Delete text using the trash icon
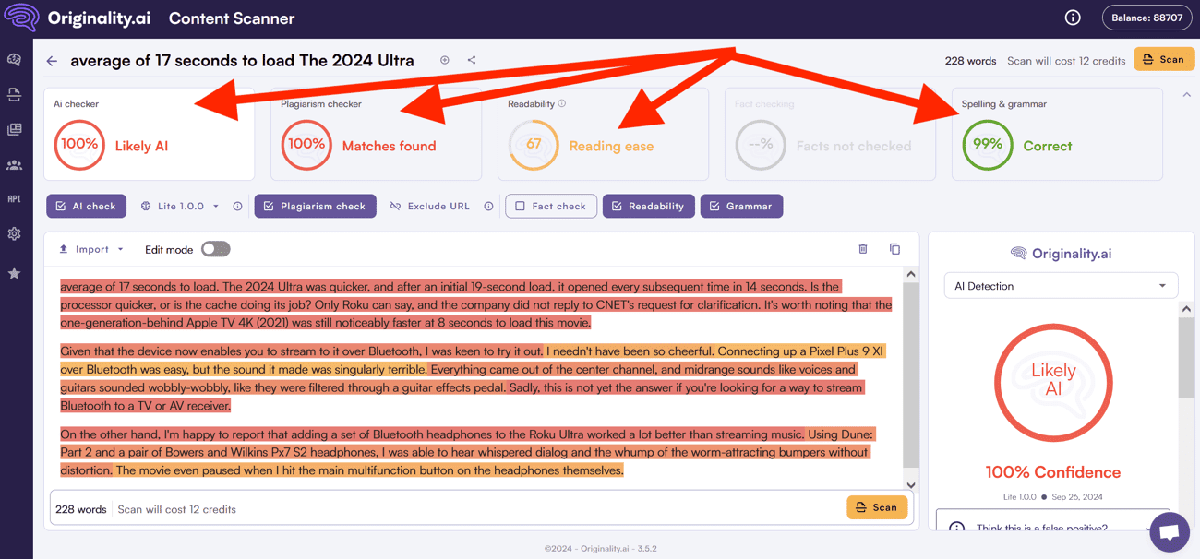The height and width of the screenshot is (559, 1200). [x=863, y=249]
